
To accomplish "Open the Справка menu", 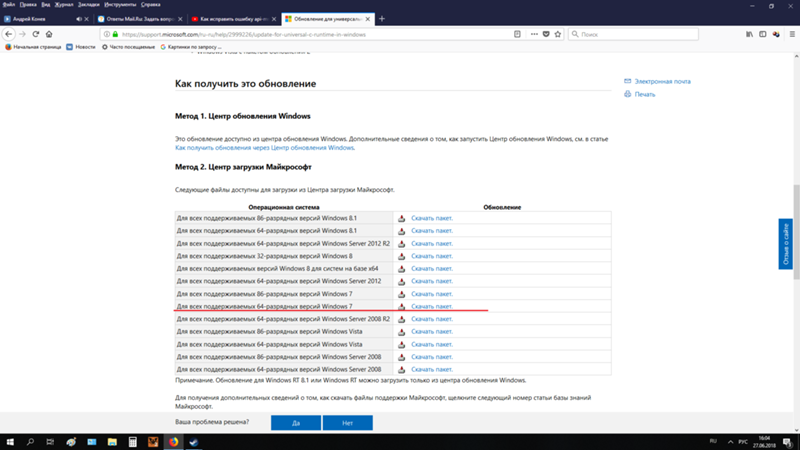I will click(151, 5).
